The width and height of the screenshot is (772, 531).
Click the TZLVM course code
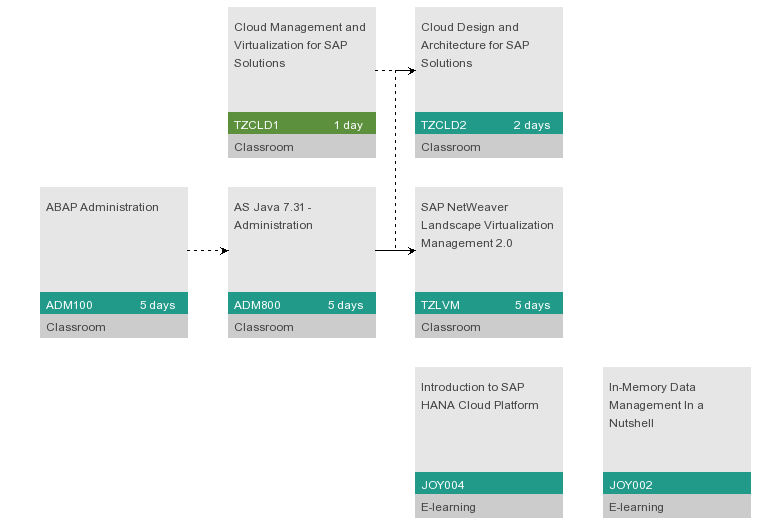441,305
